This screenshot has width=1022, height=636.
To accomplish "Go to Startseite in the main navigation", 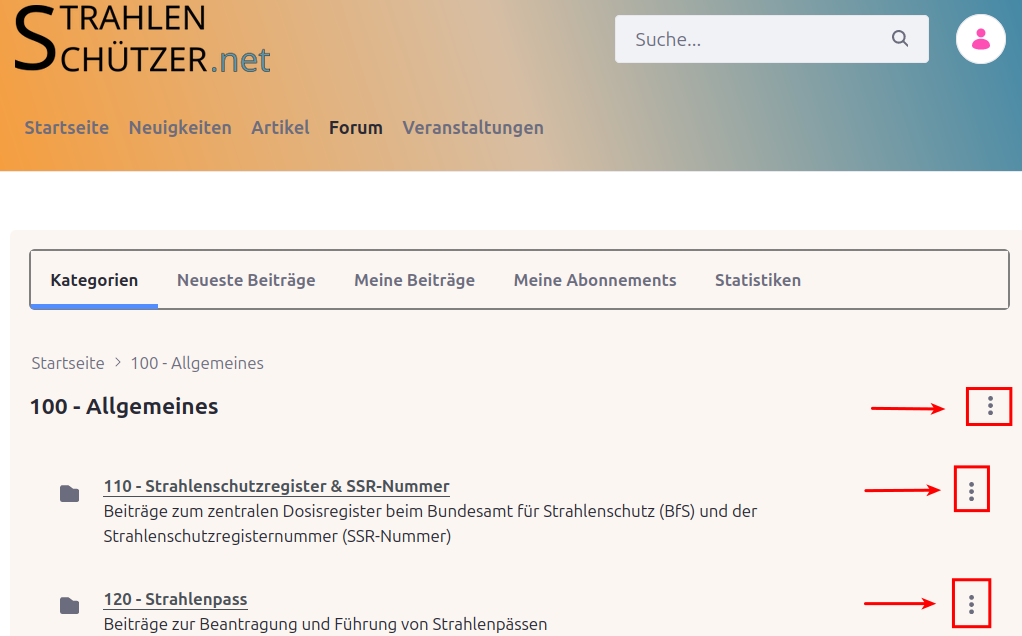I will pyautogui.click(x=66, y=128).
